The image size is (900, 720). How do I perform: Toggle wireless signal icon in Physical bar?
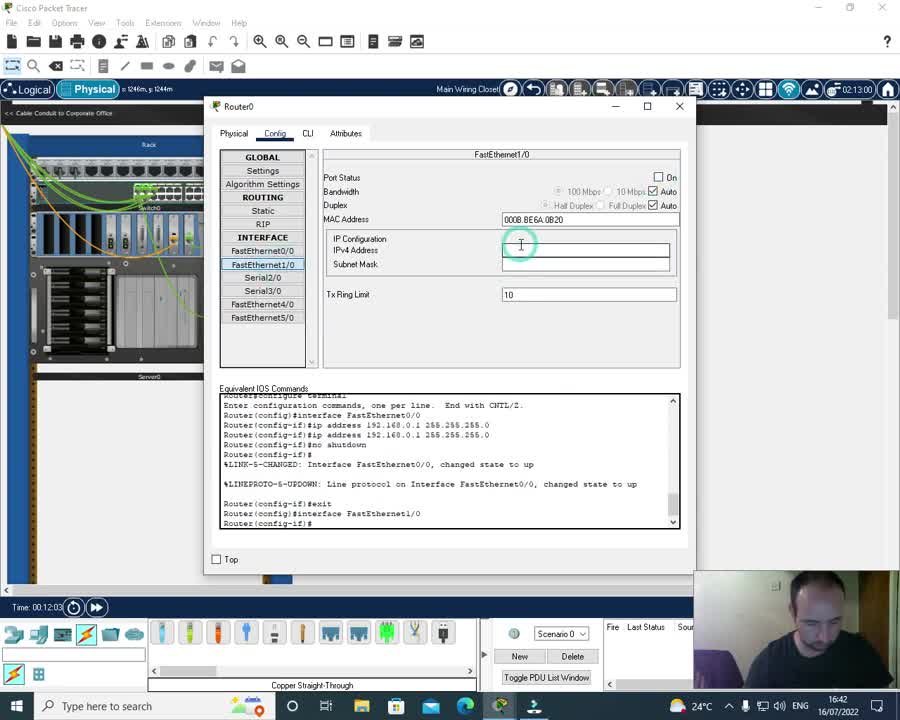point(789,90)
